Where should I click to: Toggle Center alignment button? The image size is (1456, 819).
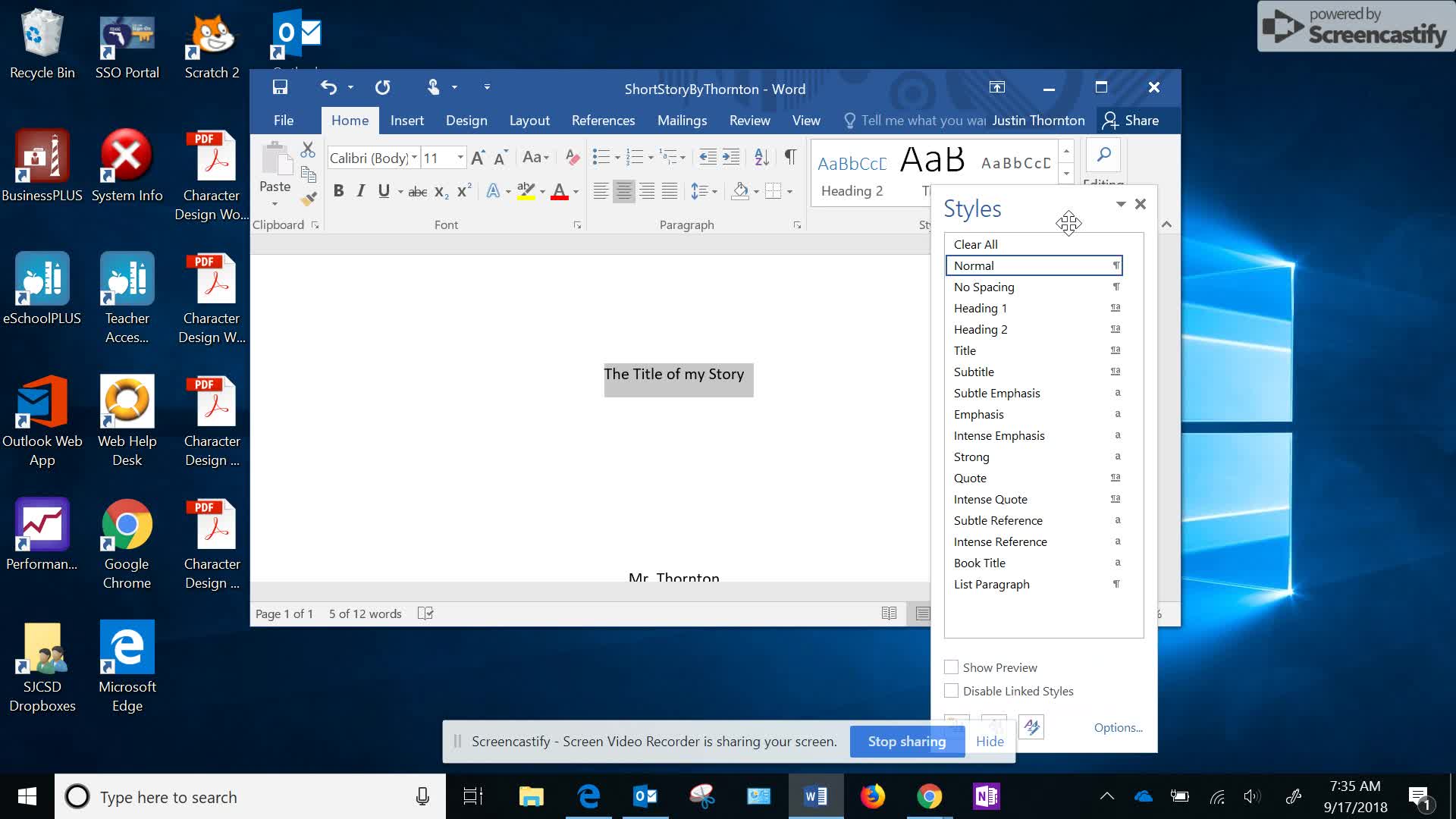pos(623,191)
